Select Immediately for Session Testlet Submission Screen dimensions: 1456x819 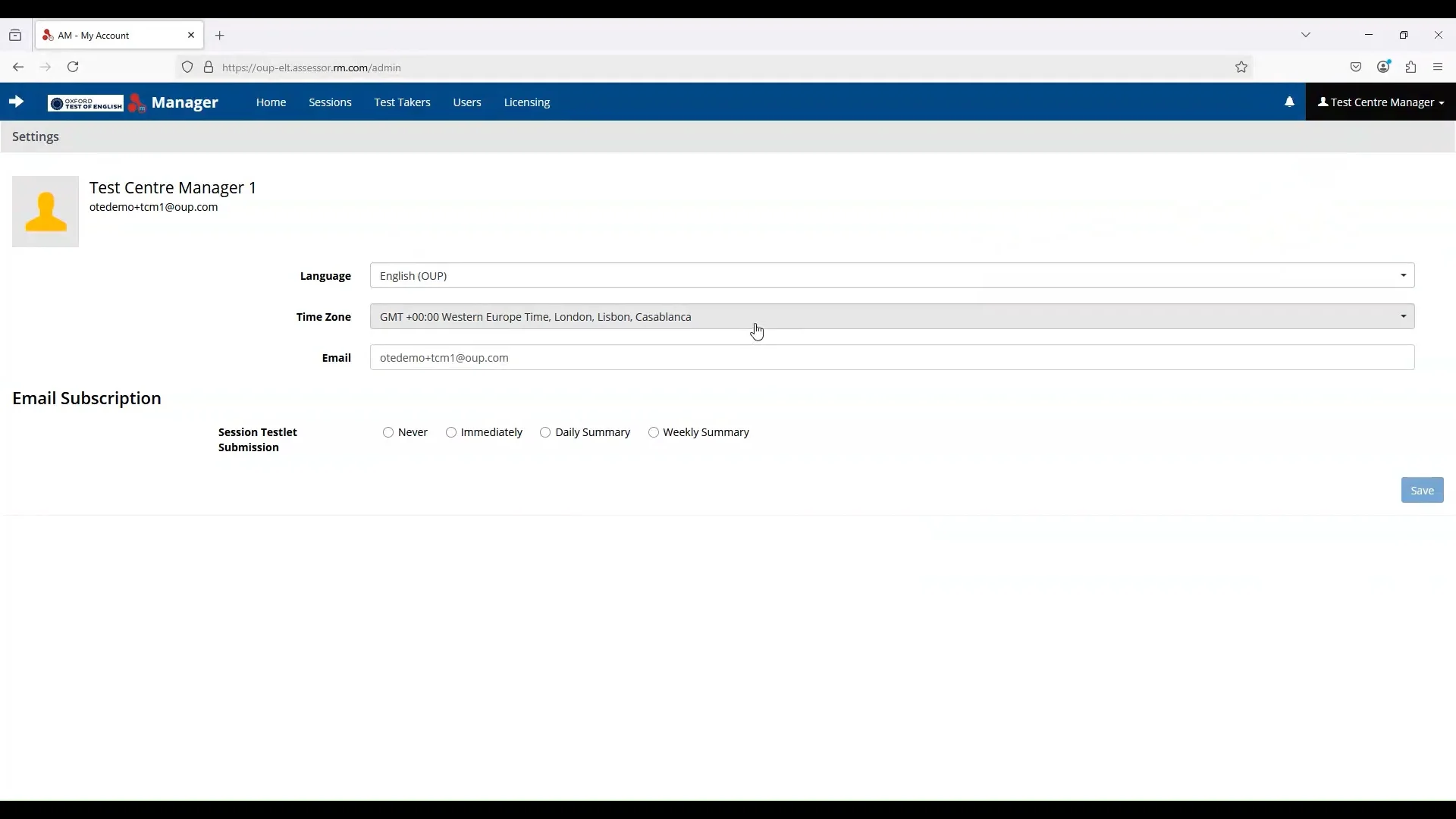pyautogui.click(x=451, y=432)
